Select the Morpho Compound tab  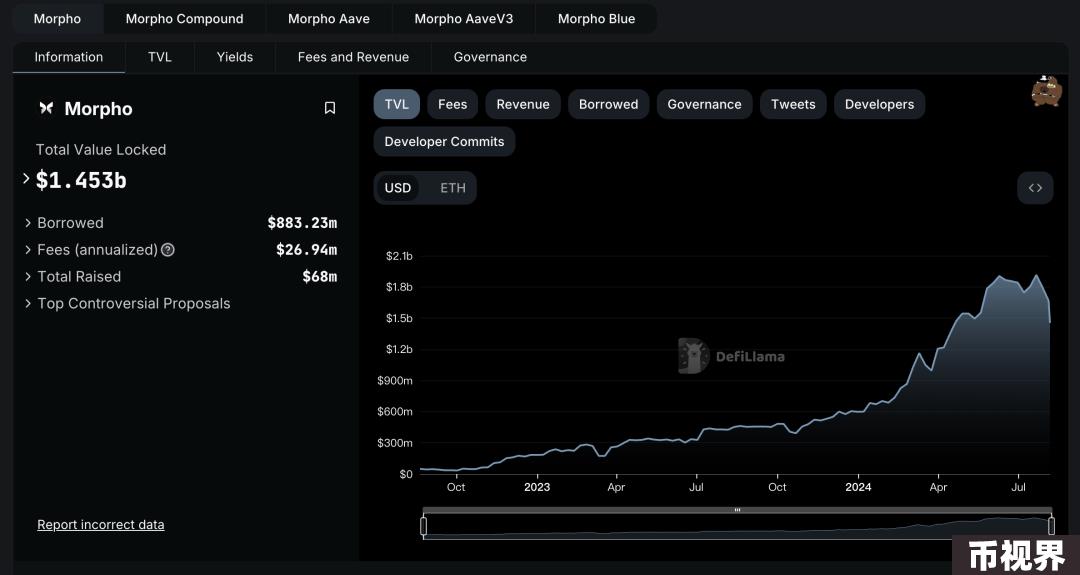(x=184, y=19)
